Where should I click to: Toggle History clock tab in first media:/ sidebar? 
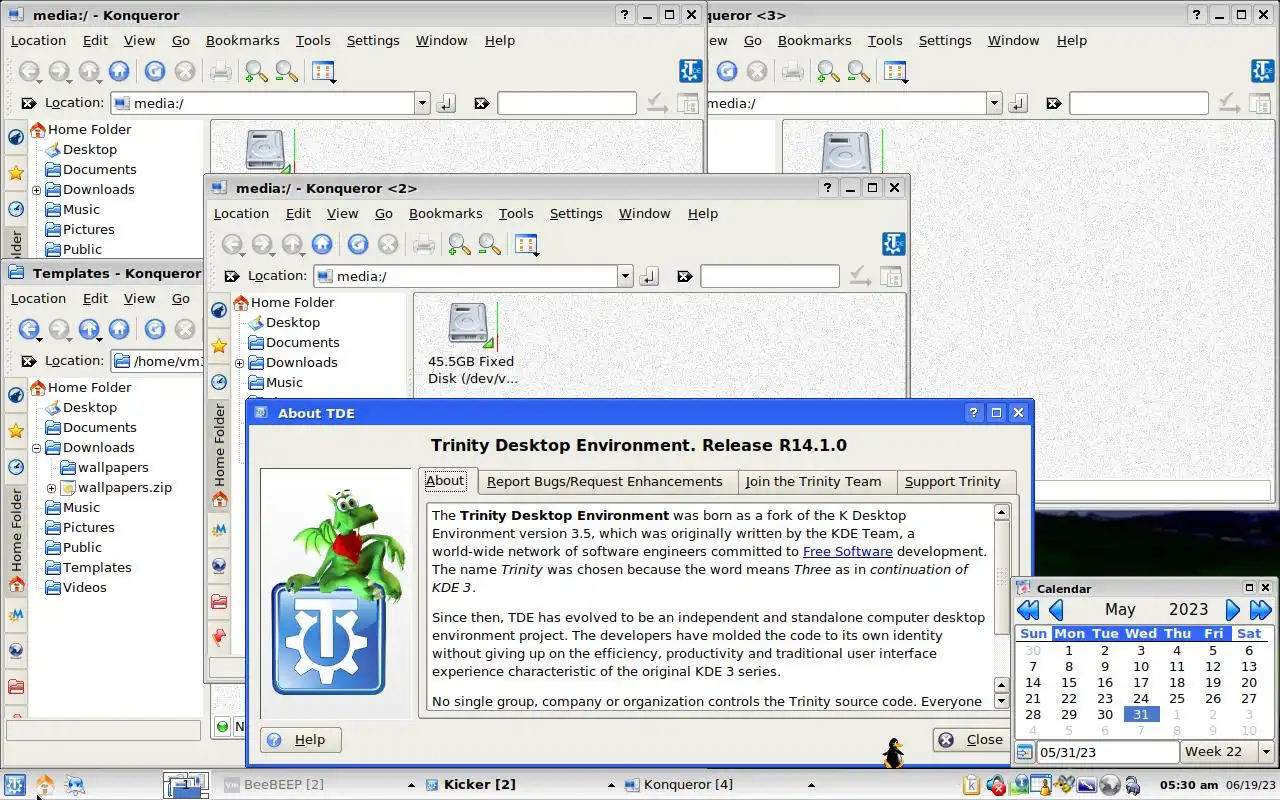coord(16,209)
